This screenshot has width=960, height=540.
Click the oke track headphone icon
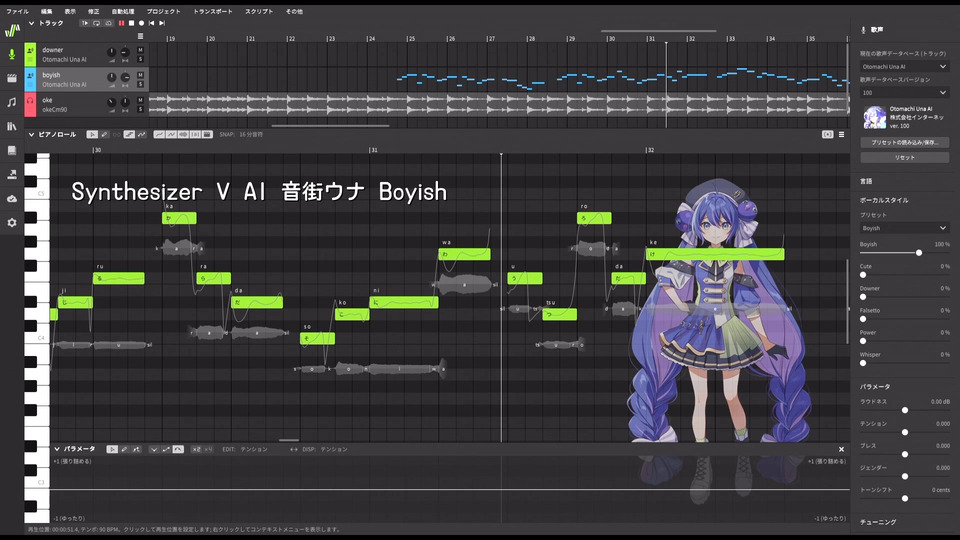pyautogui.click(x=30, y=100)
